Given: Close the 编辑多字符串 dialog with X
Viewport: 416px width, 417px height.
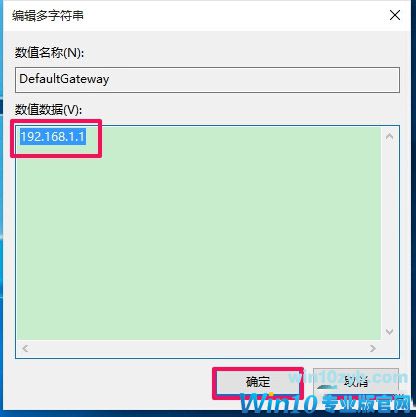Looking at the screenshot, I should point(395,15).
